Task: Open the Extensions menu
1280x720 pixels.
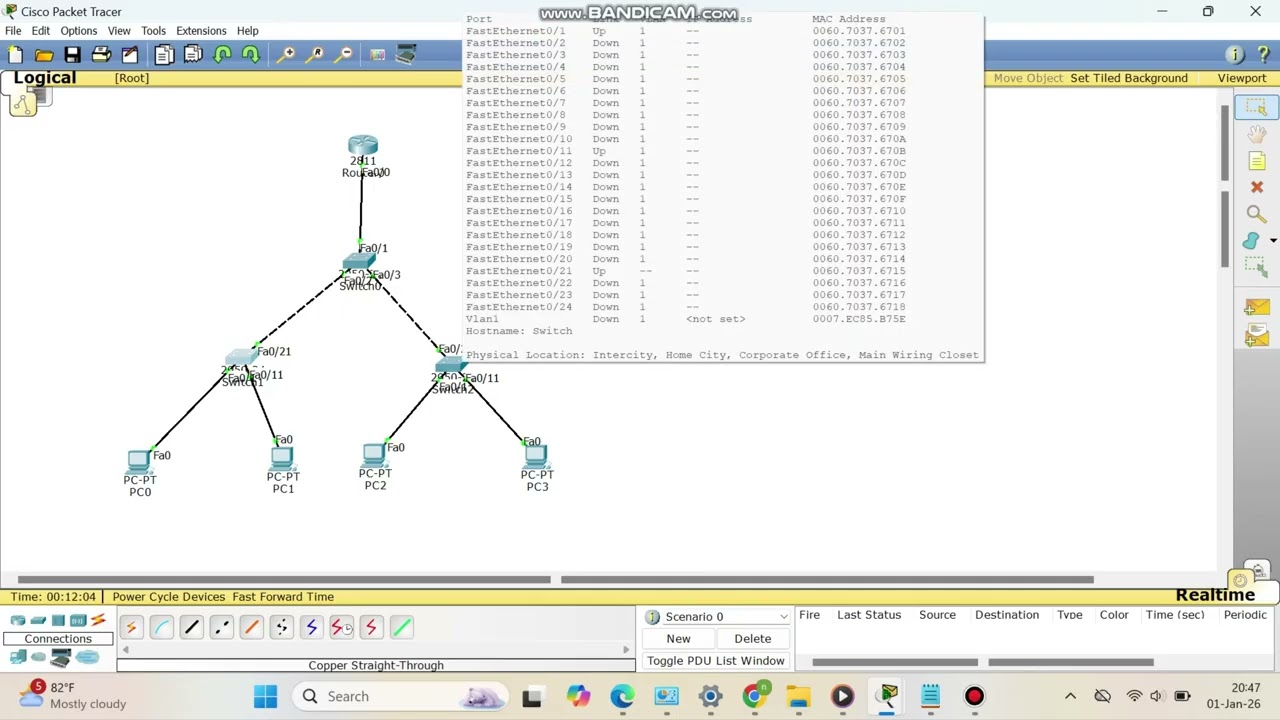Action: pos(202,31)
